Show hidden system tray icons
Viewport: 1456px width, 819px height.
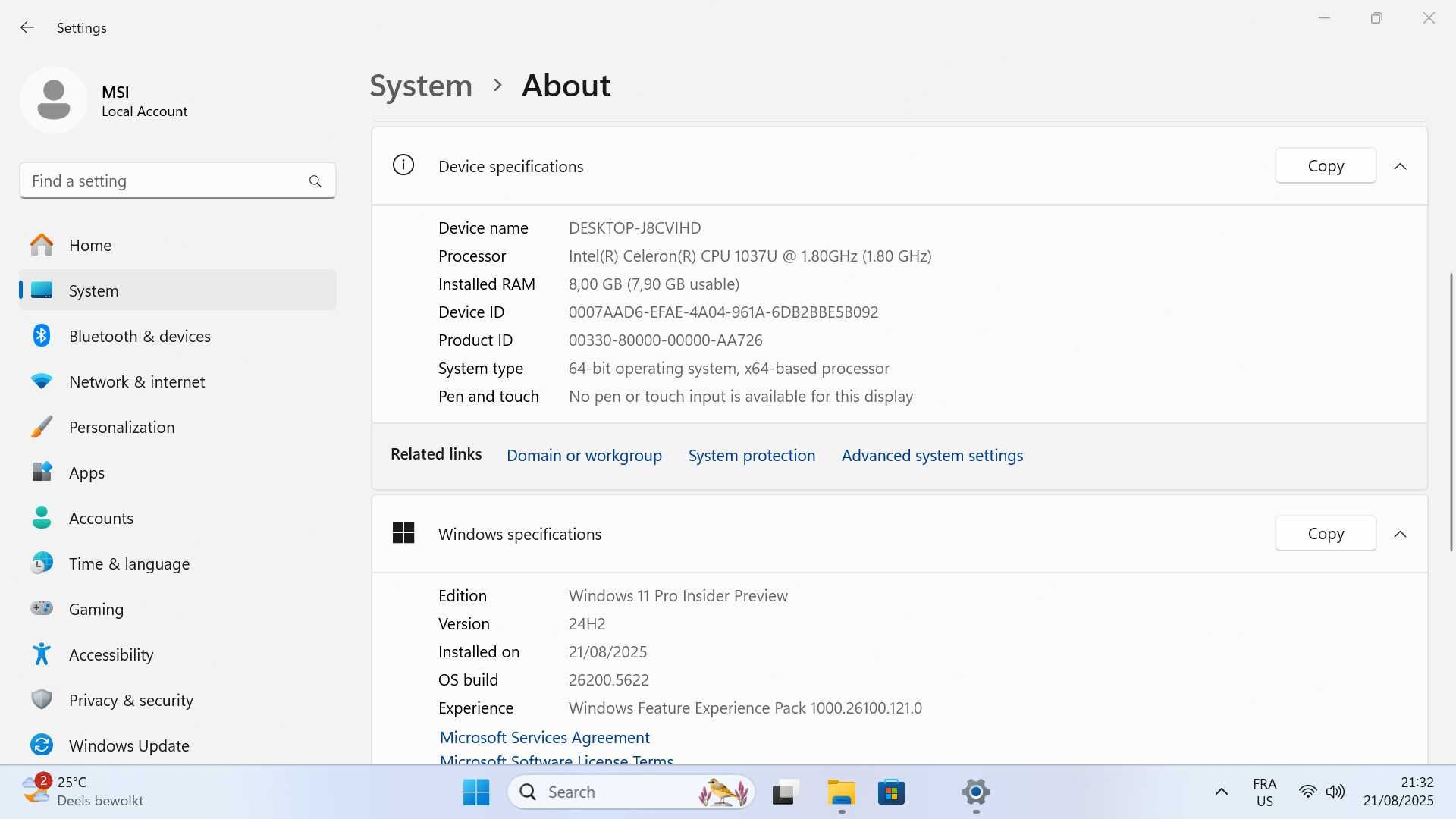pos(1221,792)
